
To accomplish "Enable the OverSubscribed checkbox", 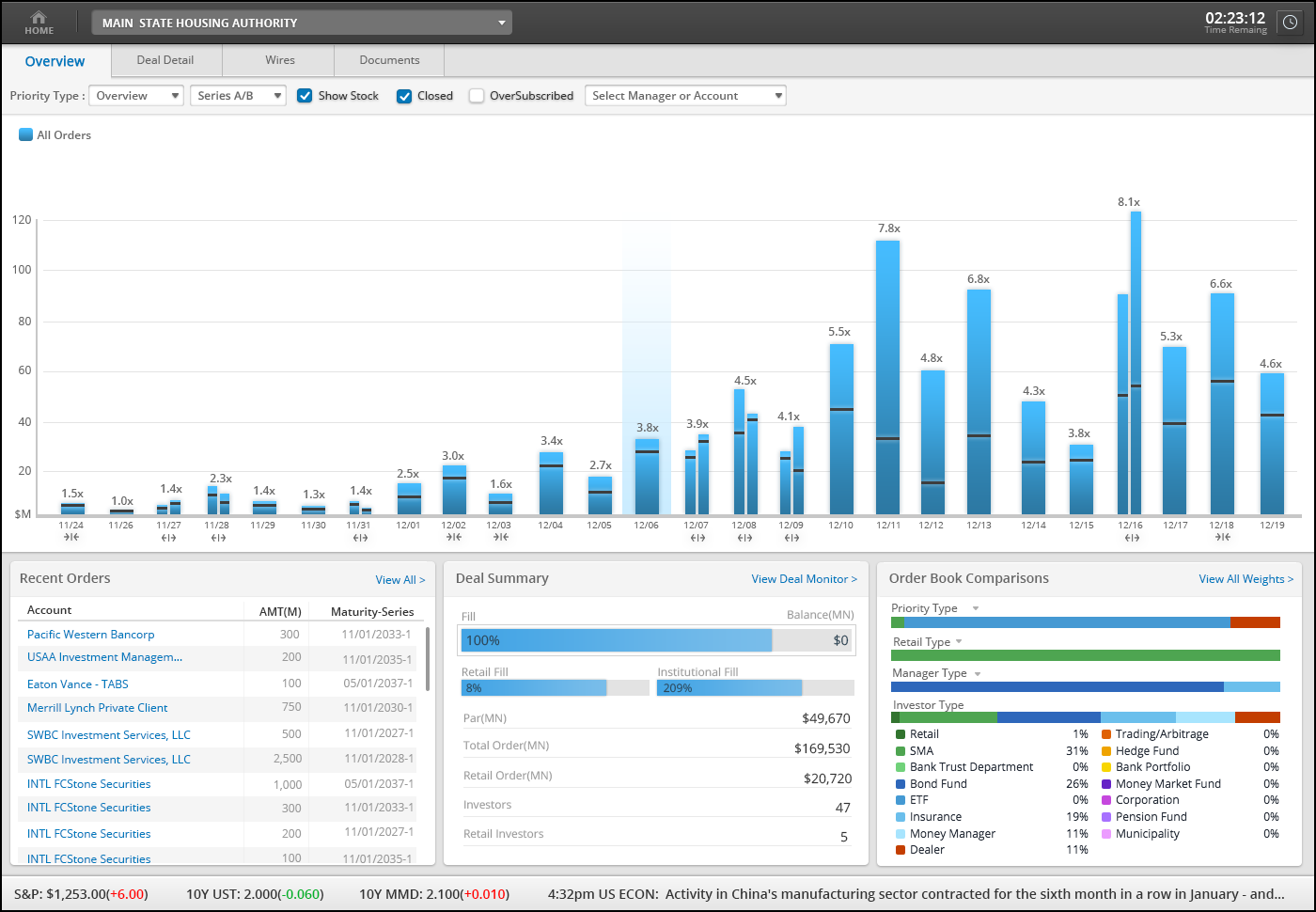I will pyautogui.click(x=477, y=96).
